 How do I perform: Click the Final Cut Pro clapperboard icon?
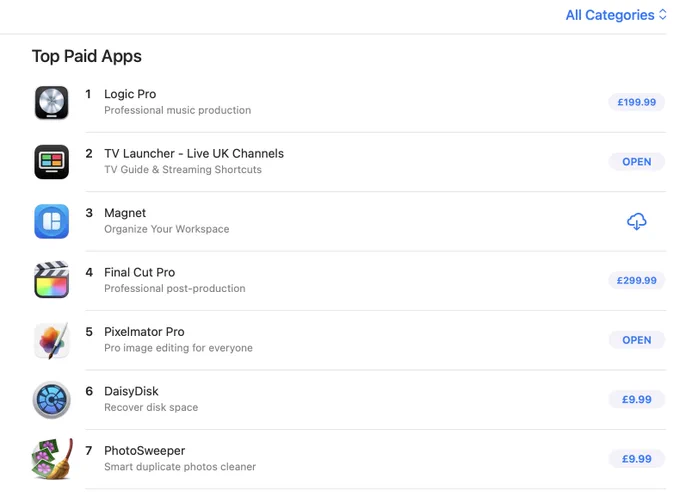coord(52,280)
